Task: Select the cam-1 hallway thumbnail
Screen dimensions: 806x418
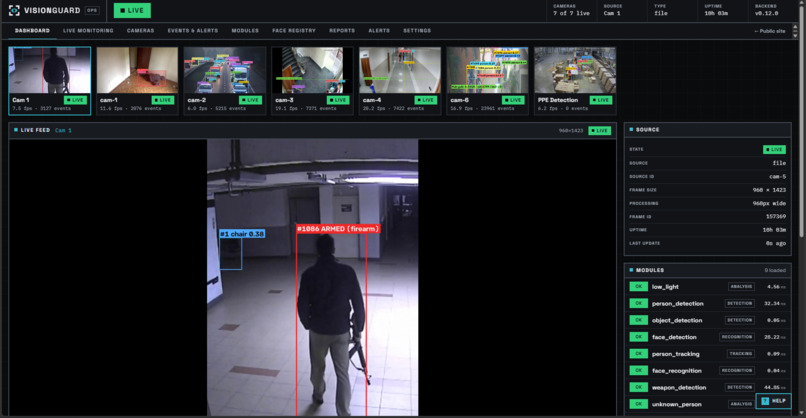Action: [x=137, y=81]
